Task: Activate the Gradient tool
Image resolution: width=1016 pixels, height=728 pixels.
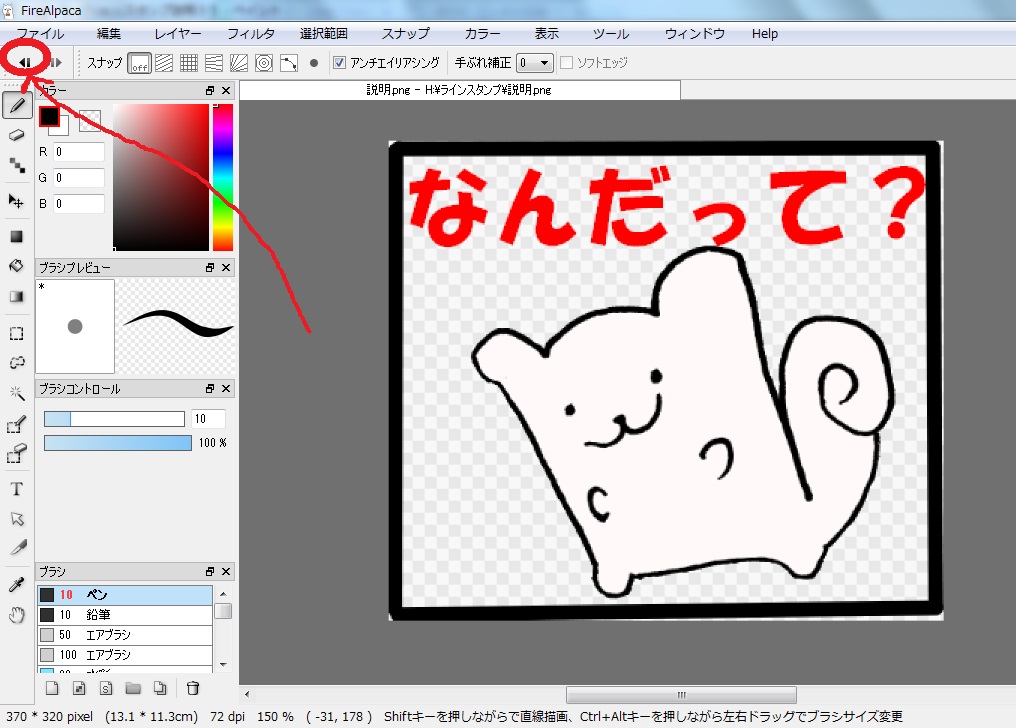Action: (17, 297)
